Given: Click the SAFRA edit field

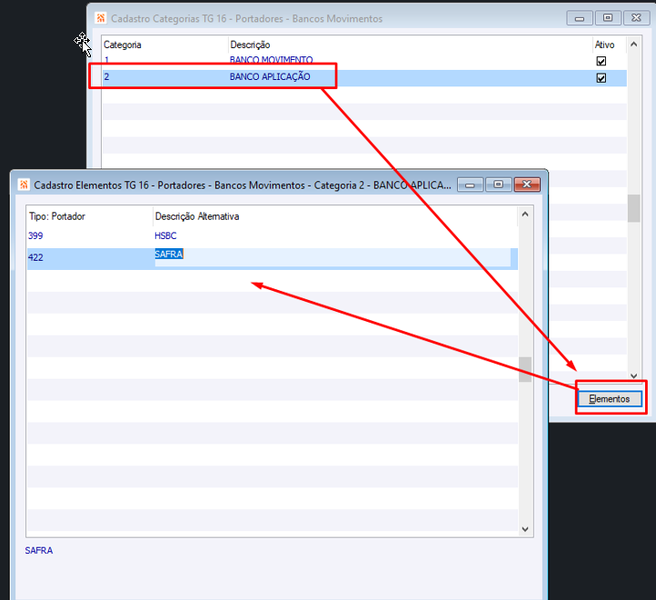Looking at the screenshot, I should 332,257.
